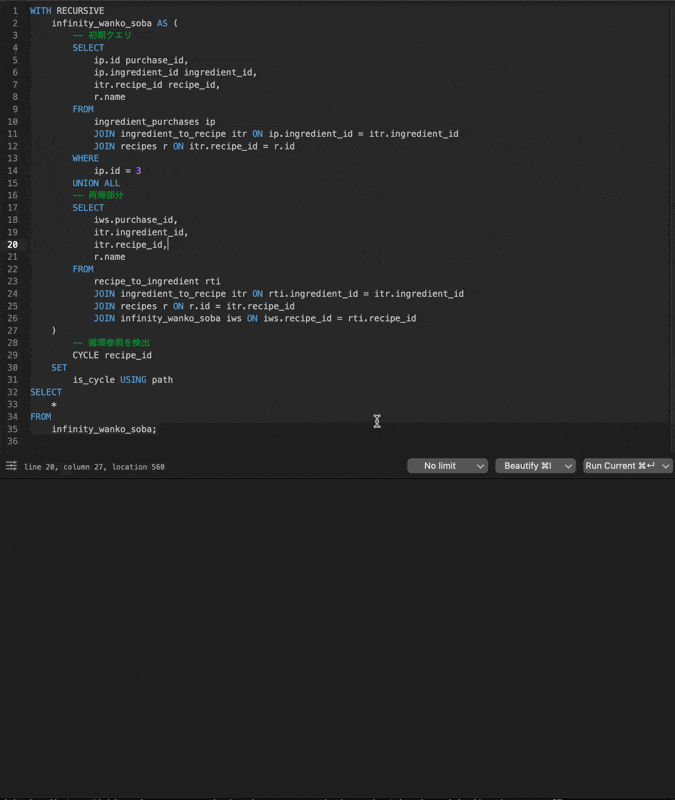
Task: Click JOIN recipes r on line 25
Action: pyautogui.click(x=194, y=306)
